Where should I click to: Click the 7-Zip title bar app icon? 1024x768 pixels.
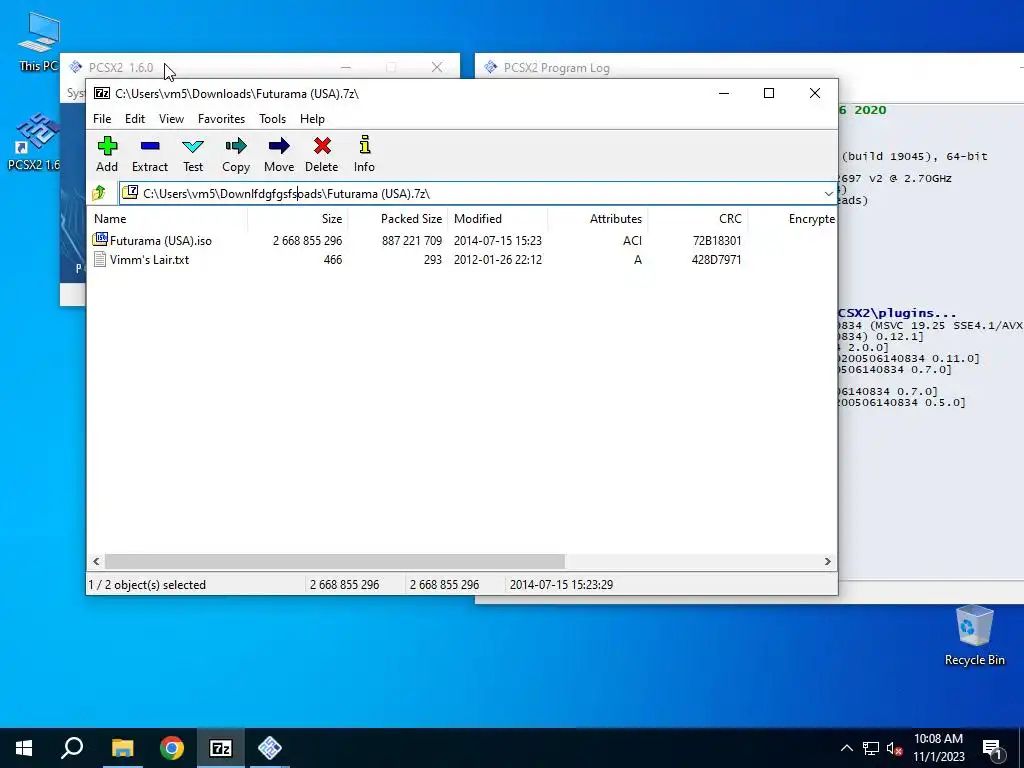(102, 93)
